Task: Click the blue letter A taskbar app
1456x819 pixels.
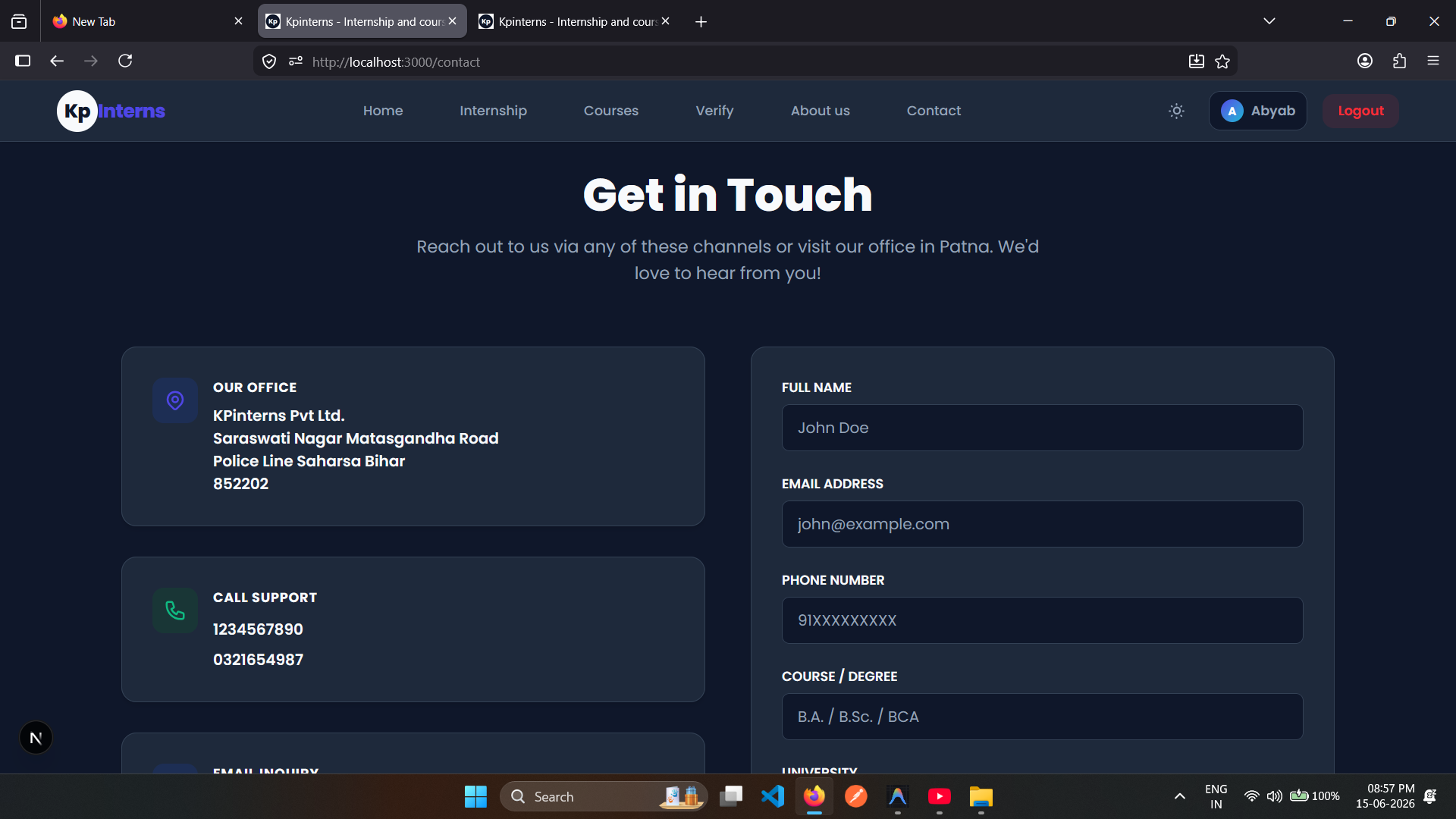Action: click(x=898, y=796)
